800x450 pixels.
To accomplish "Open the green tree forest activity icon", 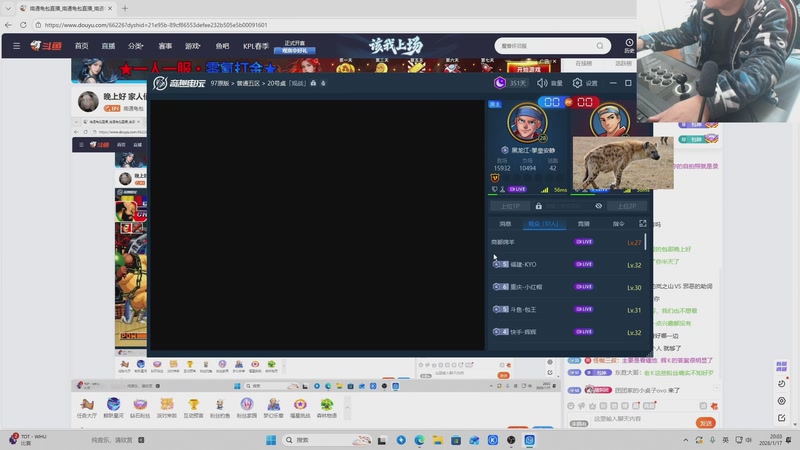I will point(327,407).
